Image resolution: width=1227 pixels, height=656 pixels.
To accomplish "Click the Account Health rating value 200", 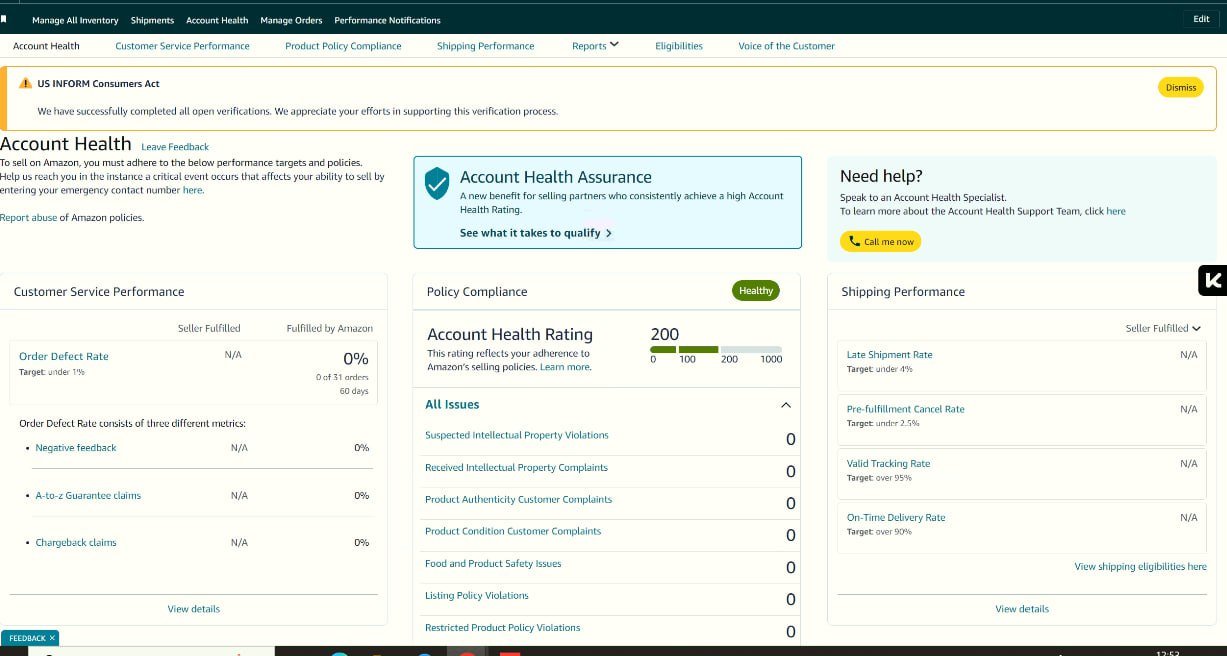I will [x=664, y=334].
